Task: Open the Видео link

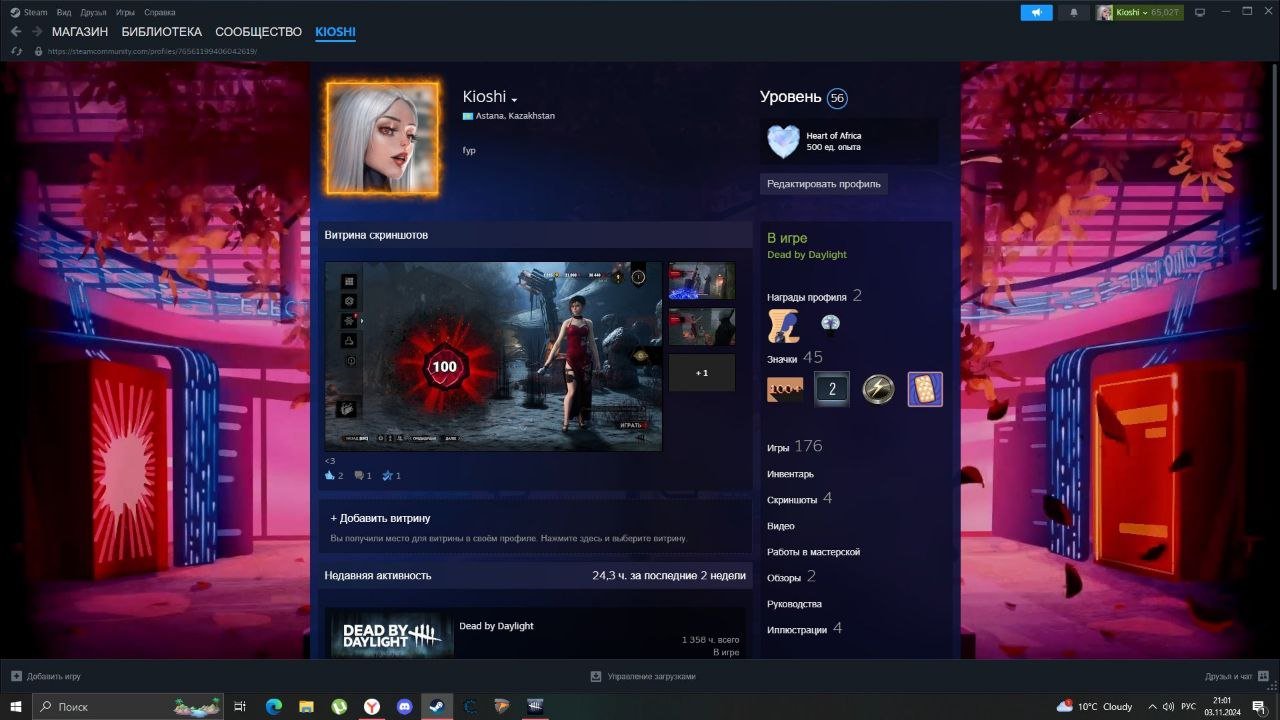Action: (x=781, y=526)
